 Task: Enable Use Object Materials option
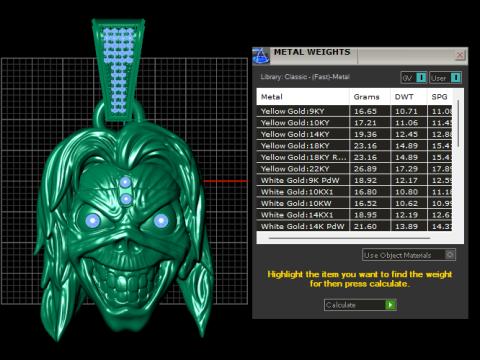(x=409, y=255)
